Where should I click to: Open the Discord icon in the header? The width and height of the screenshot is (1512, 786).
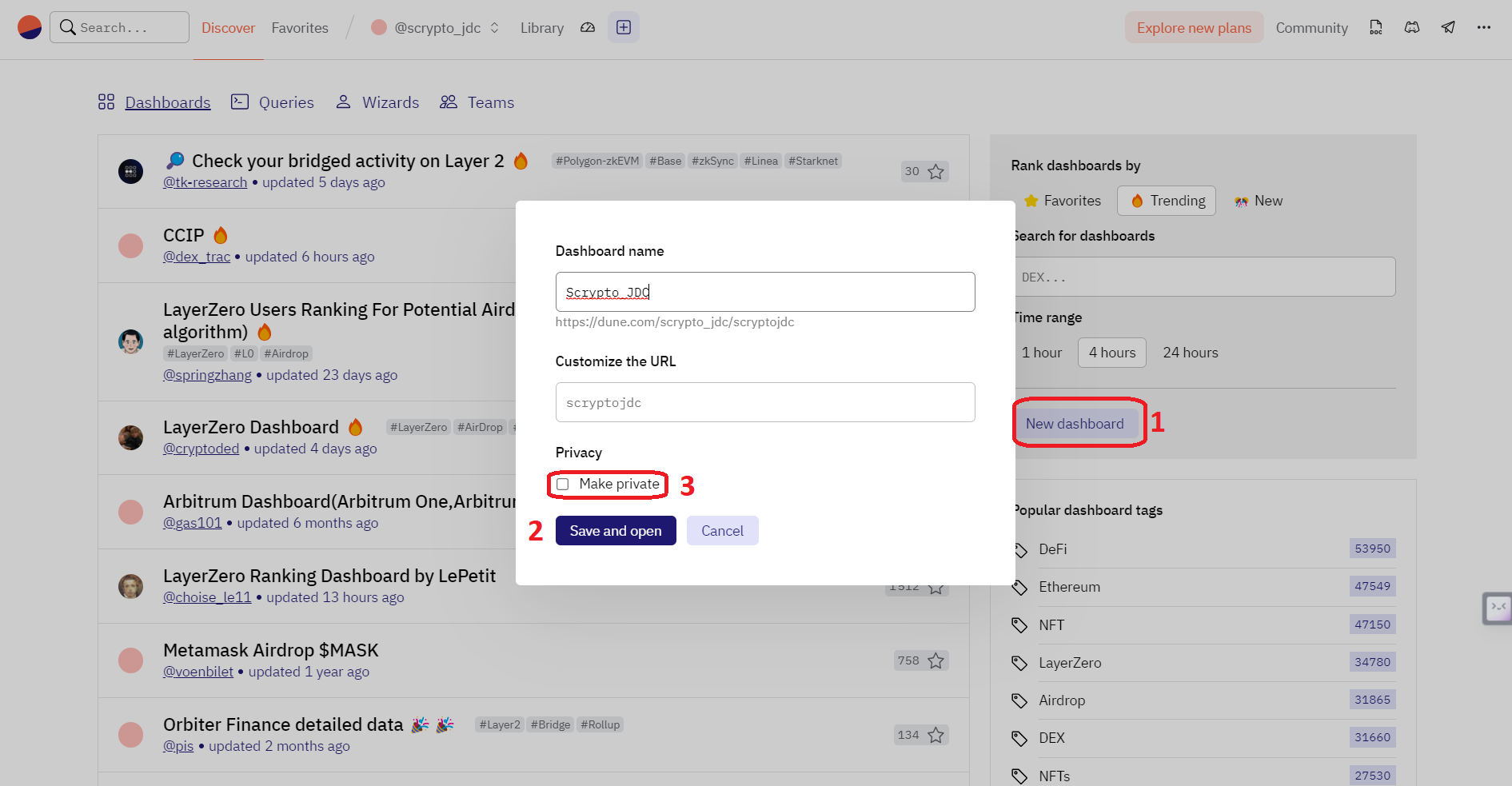pos(1412,27)
